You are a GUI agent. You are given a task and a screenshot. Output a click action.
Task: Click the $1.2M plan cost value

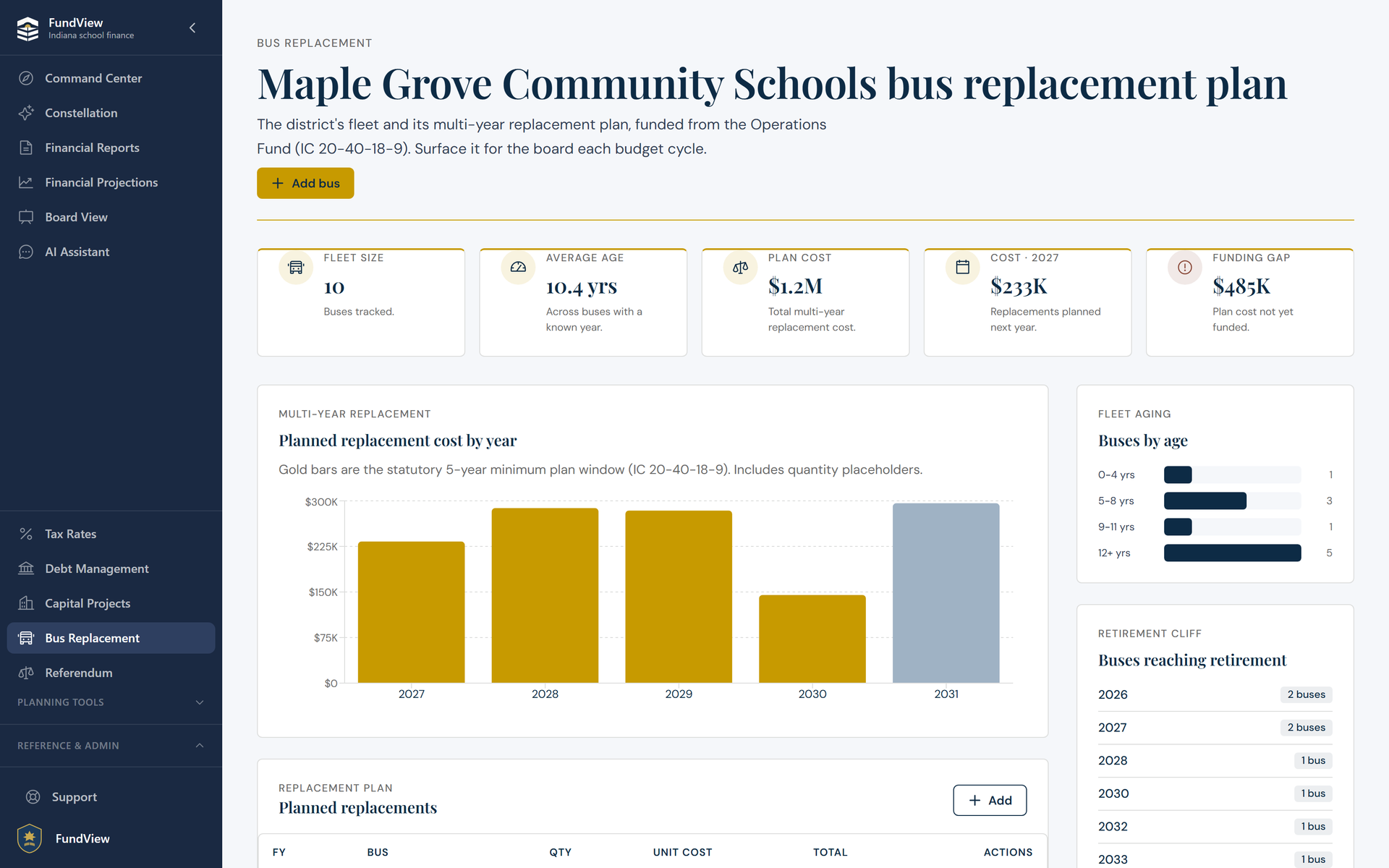coord(795,286)
